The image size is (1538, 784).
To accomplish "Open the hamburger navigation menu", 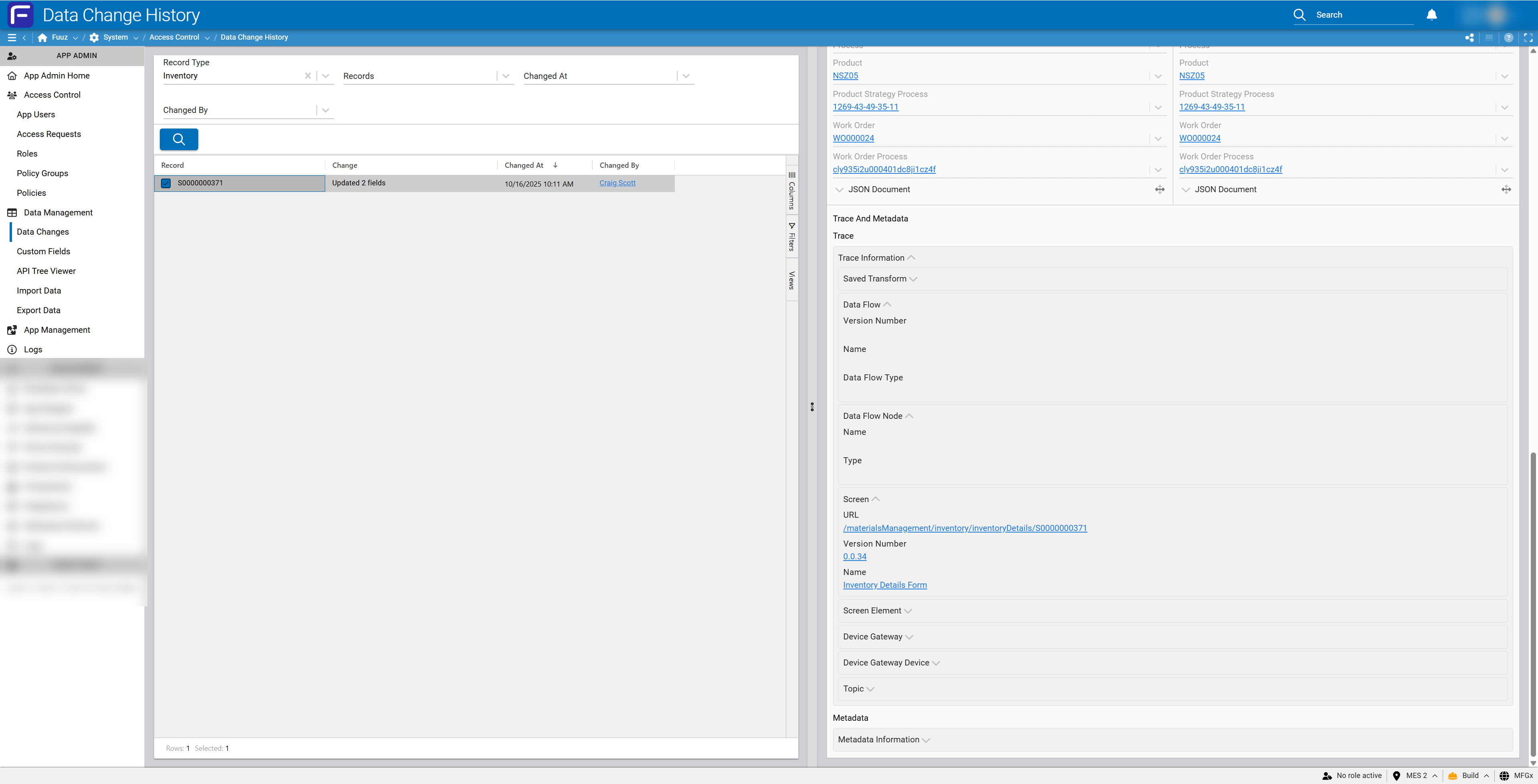I will (11, 38).
